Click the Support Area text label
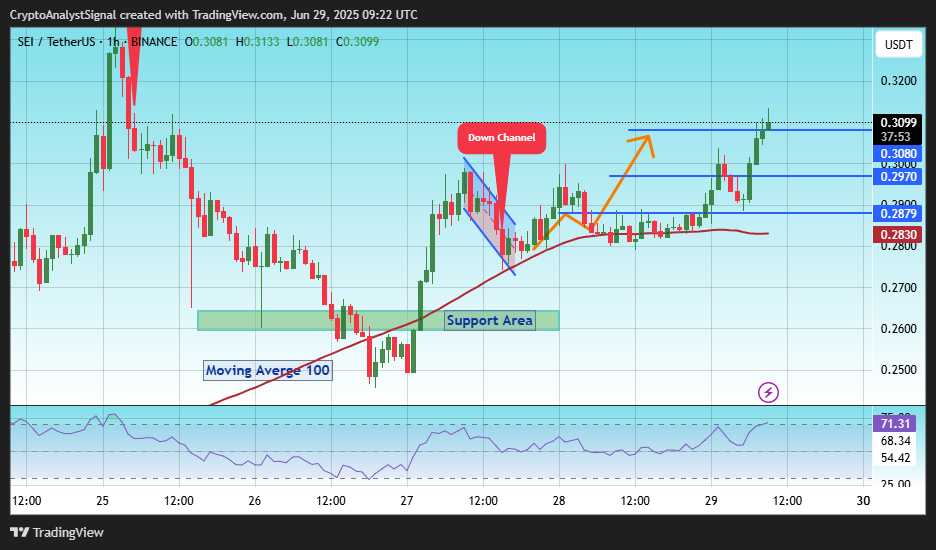Image resolution: width=936 pixels, height=550 pixels. (x=489, y=321)
